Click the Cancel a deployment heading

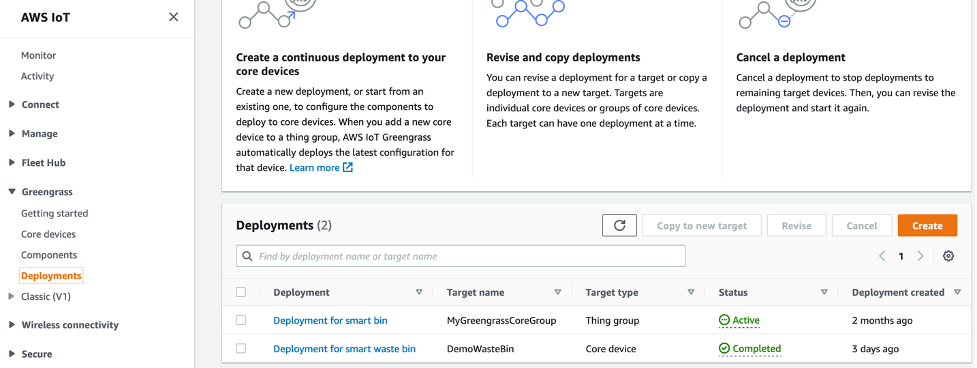(x=791, y=57)
